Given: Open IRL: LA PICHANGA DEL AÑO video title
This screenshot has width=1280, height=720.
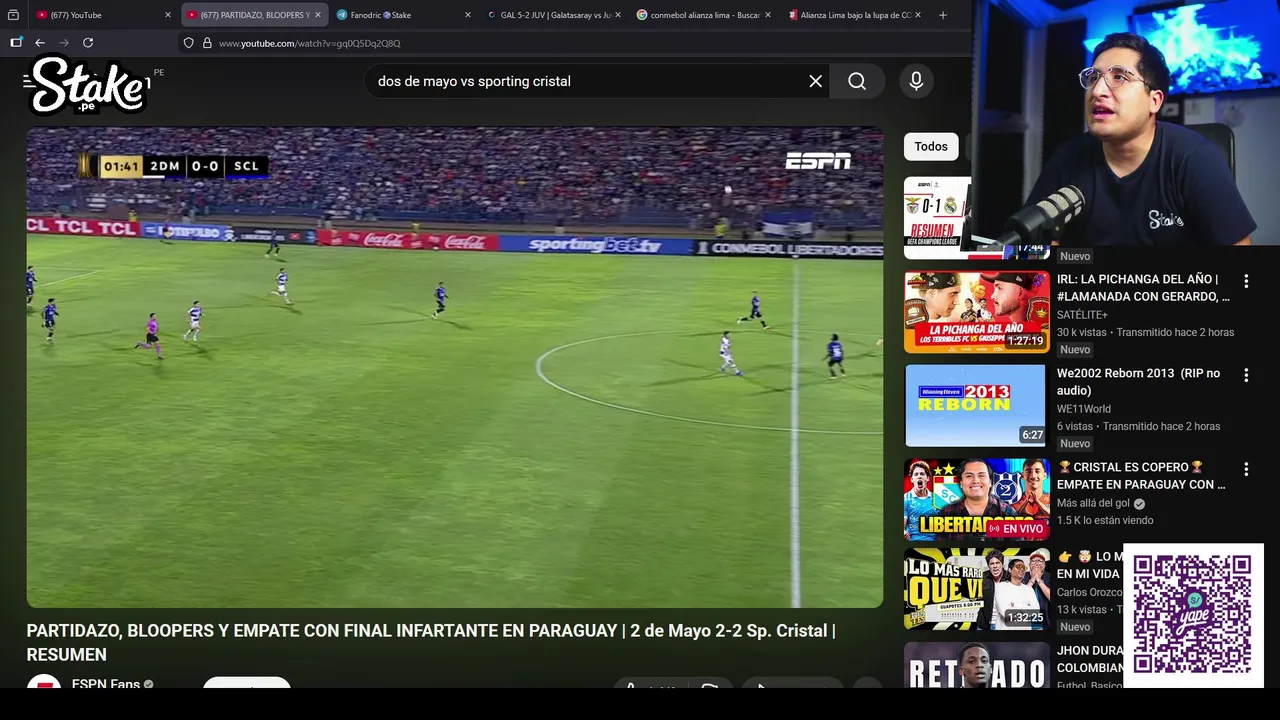Looking at the screenshot, I should (x=1143, y=288).
